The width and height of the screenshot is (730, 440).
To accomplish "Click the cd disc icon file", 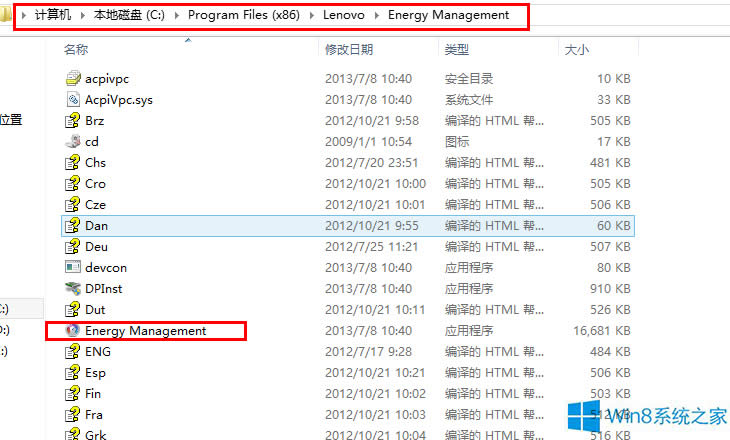I will tap(73, 142).
